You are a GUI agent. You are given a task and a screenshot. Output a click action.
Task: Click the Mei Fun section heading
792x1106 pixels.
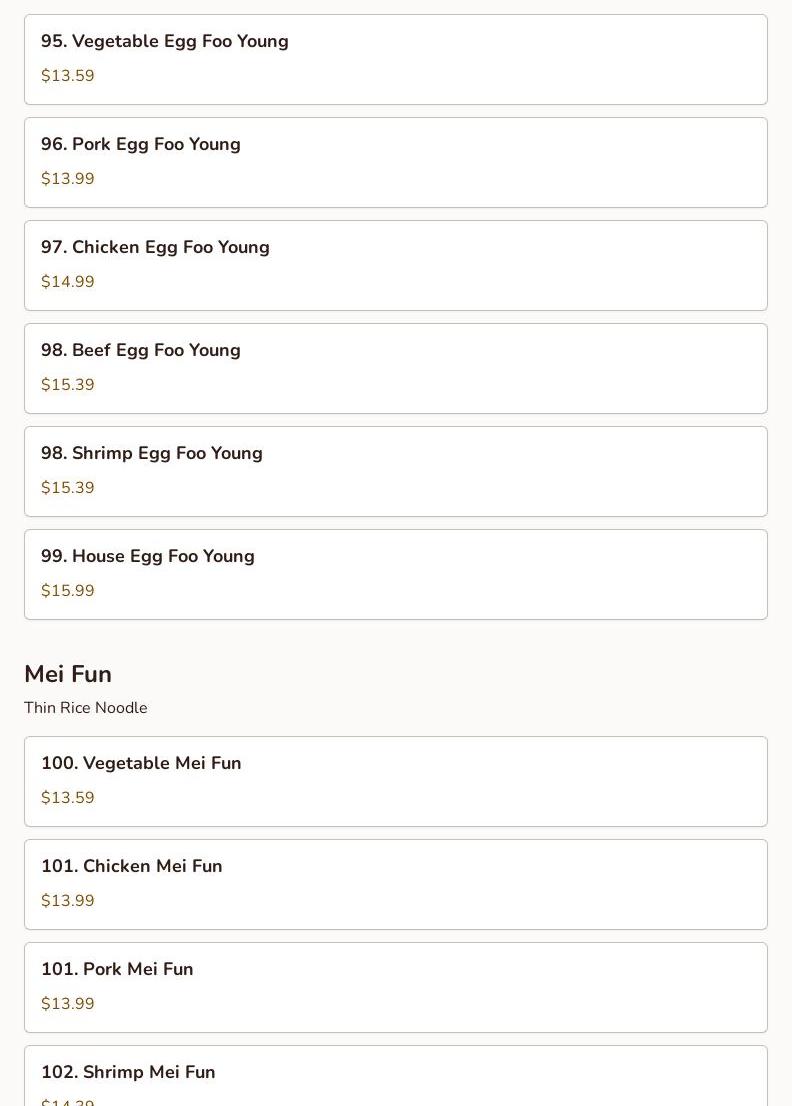pos(68,674)
